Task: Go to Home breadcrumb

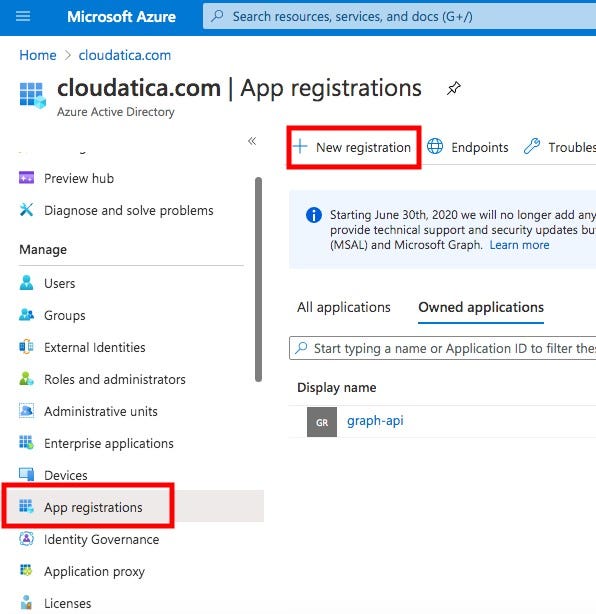Action: tap(38, 55)
